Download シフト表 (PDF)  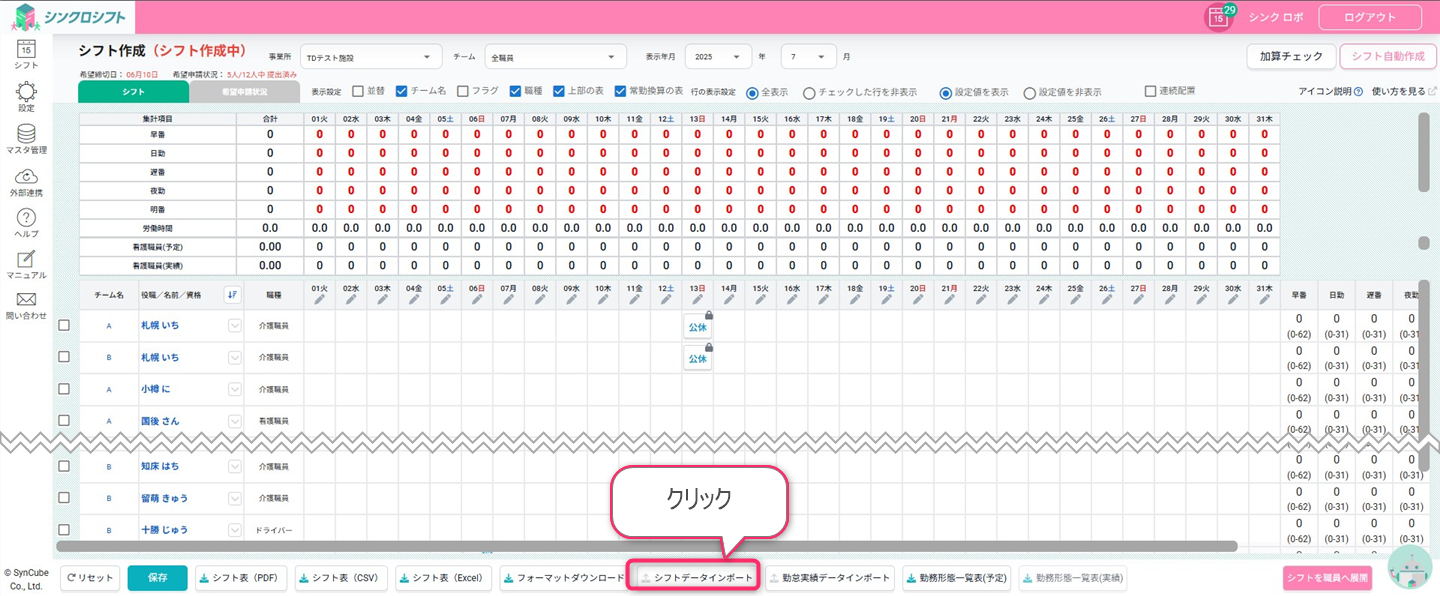click(x=241, y=578)
